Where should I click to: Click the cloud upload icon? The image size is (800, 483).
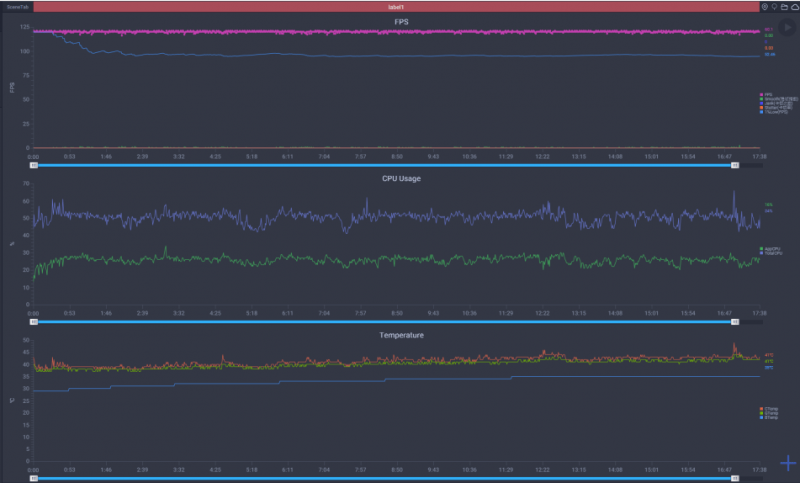(795, 6)
